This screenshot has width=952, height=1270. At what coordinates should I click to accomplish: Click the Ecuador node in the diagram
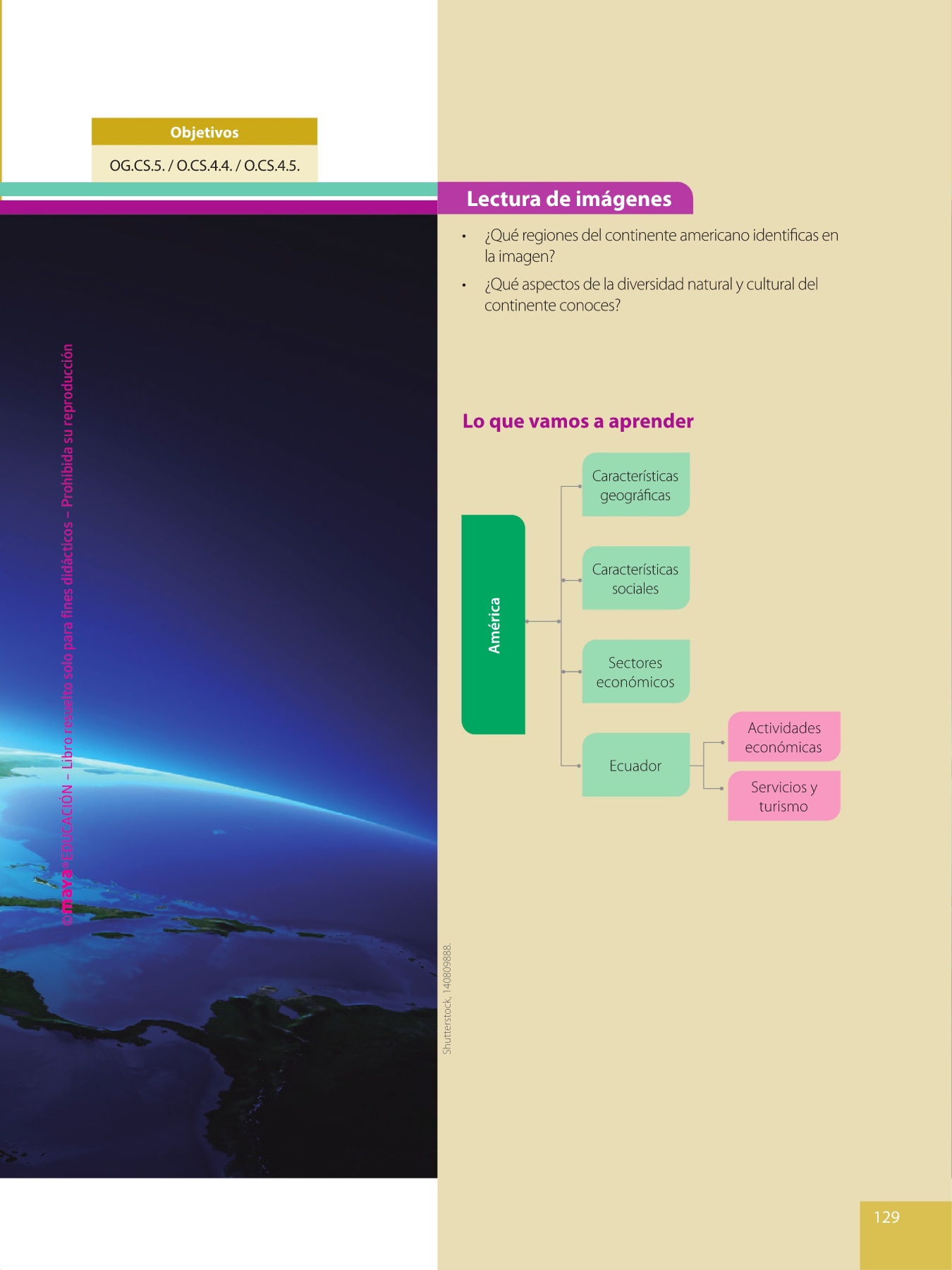click(635, 766)
